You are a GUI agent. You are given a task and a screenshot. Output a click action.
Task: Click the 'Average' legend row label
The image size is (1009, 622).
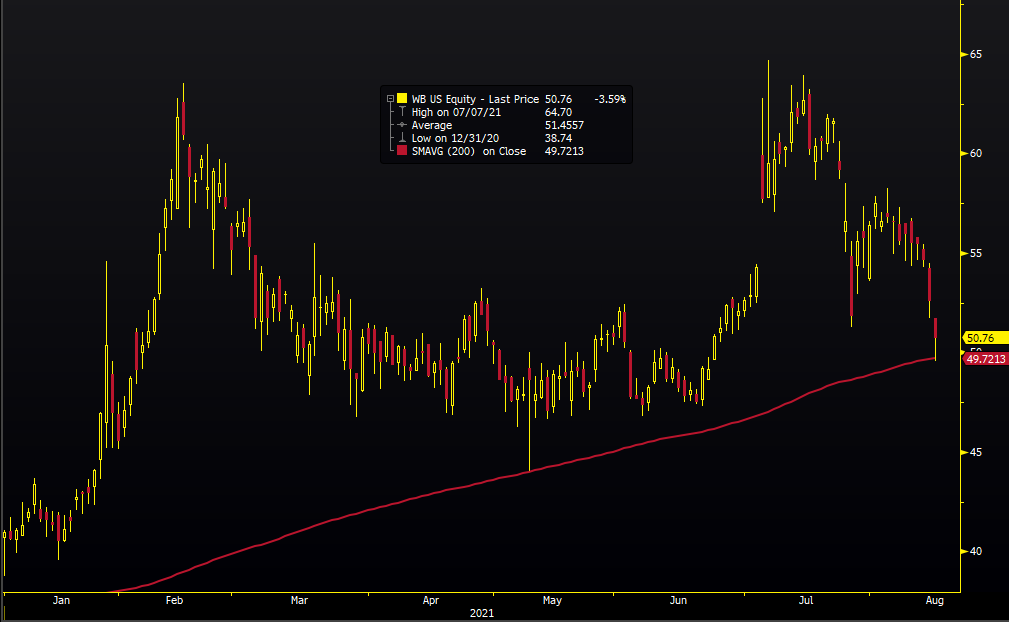[x=432, y=125]
